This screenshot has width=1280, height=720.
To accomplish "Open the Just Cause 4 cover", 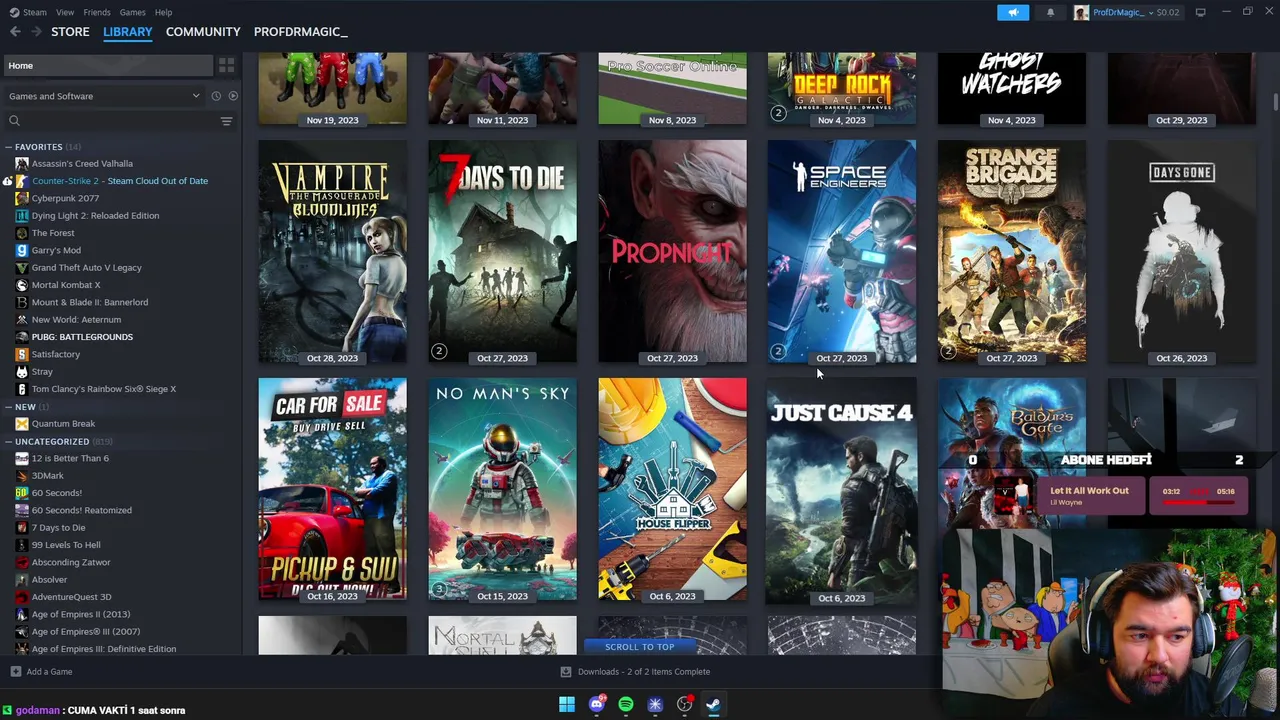I will pos(842,491).
